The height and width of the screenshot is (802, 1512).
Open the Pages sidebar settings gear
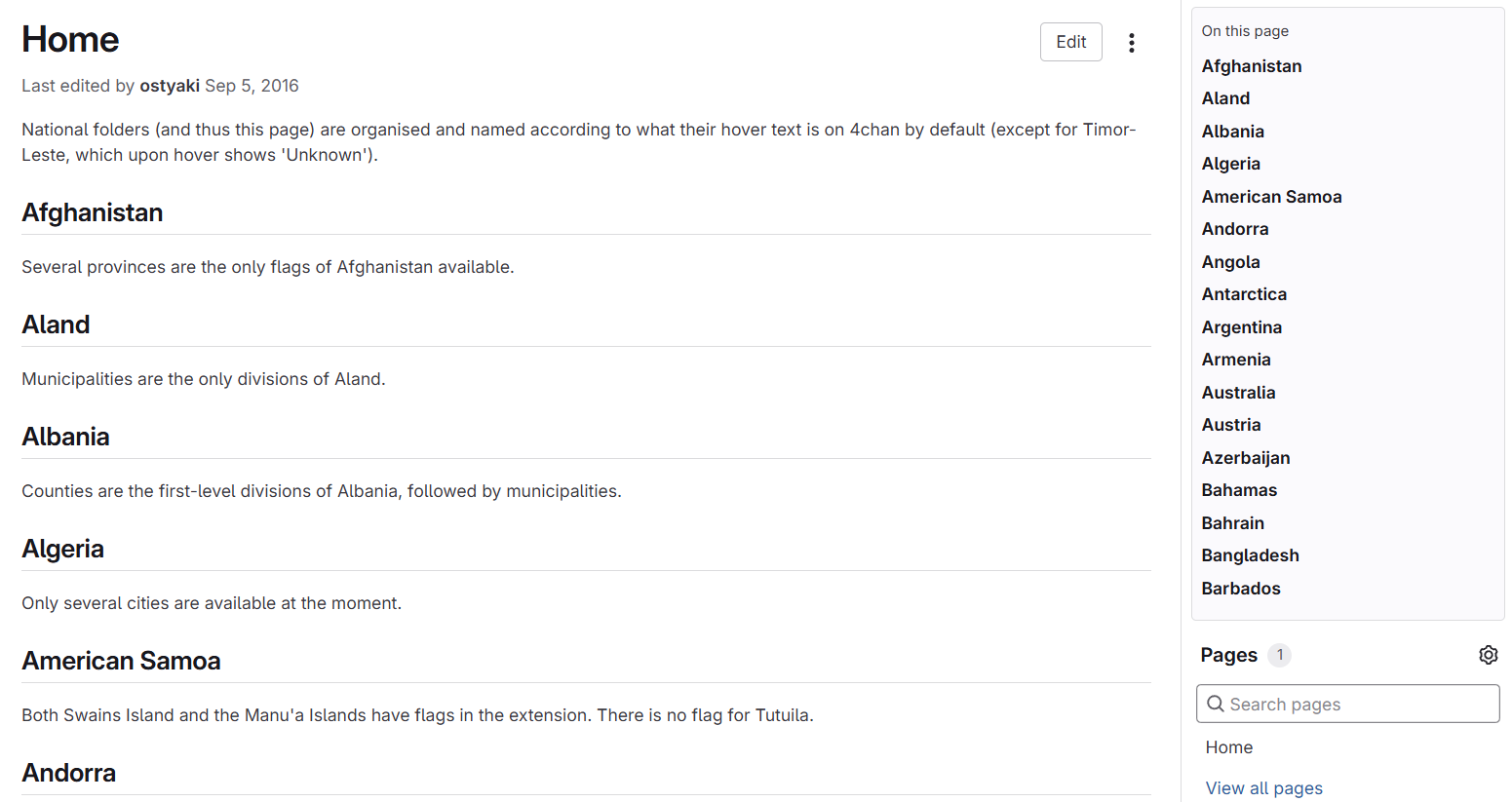click(x=1488, y=655)
